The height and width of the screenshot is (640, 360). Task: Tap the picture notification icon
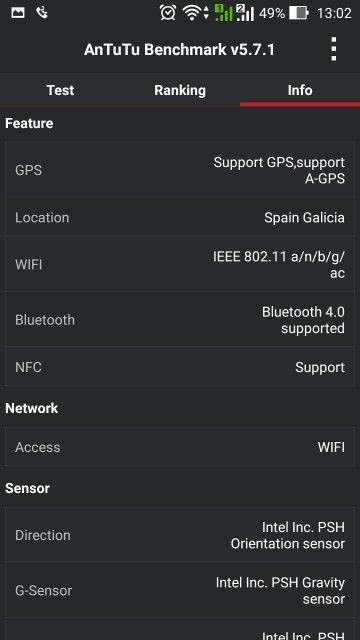point(18,13)
